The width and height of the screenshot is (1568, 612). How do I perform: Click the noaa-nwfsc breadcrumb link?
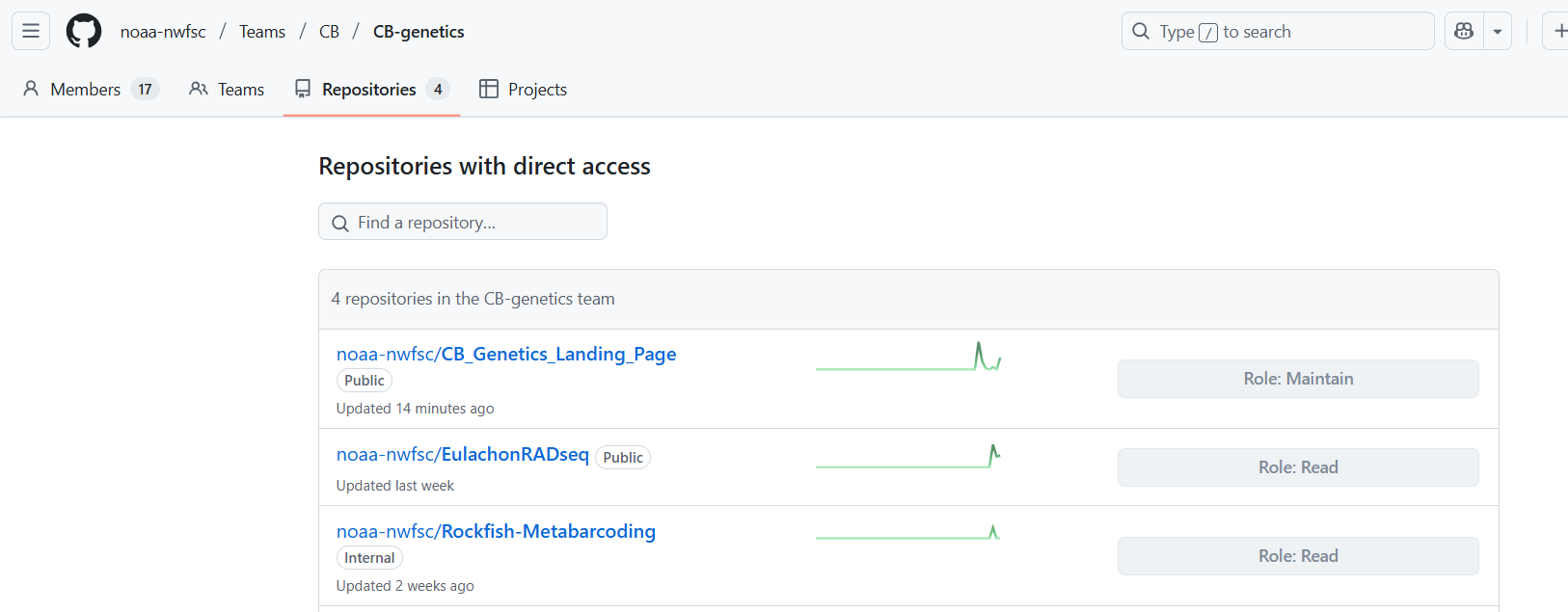163,32
